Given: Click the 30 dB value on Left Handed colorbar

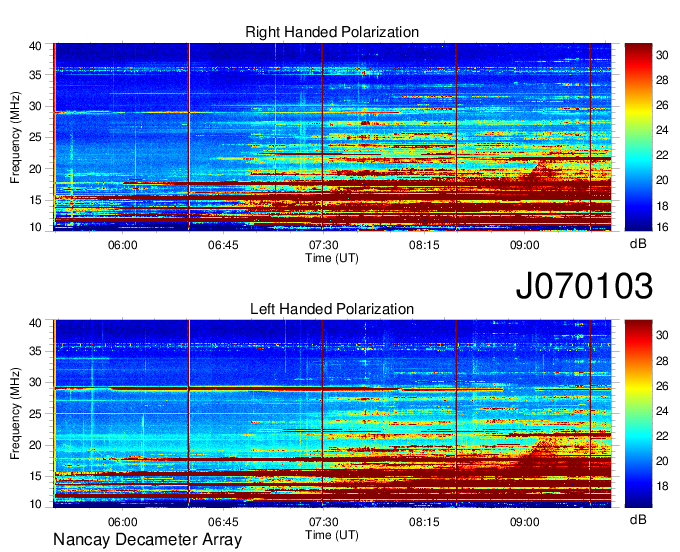Looking at the screenshot, I should pyautogui.click(x=662, y=335).
